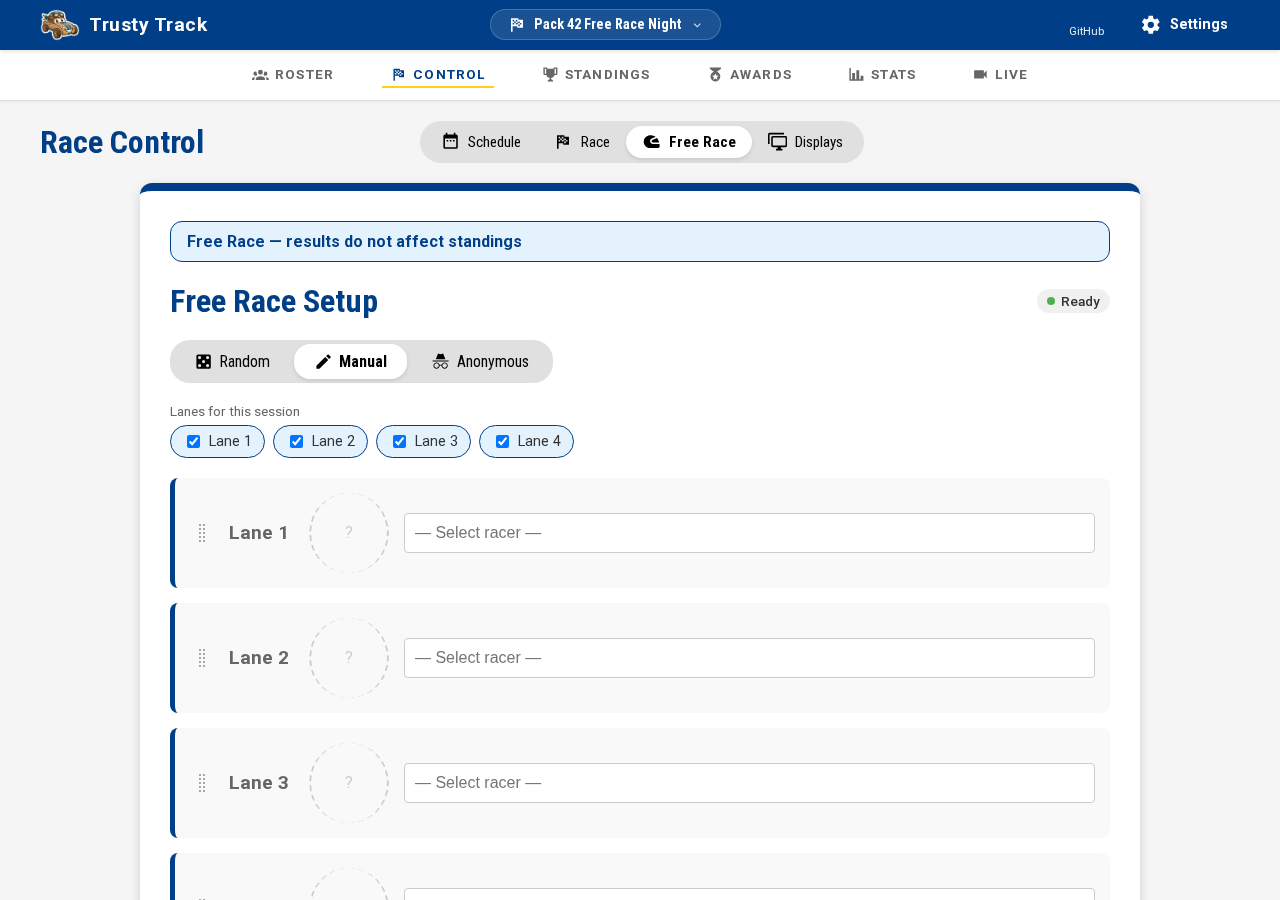
Task: Click the Random dice icon
Action: click(204, 362)
